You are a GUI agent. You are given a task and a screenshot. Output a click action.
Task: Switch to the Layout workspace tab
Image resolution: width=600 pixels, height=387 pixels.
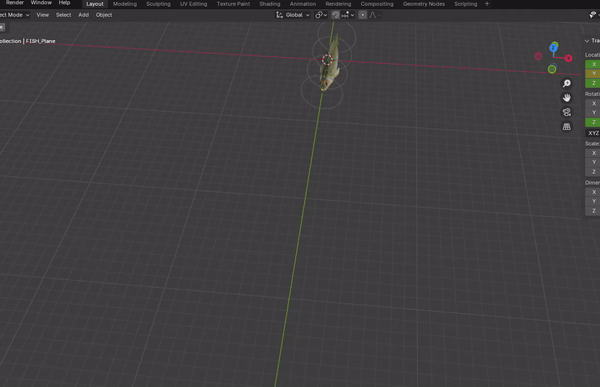[95, 4]
